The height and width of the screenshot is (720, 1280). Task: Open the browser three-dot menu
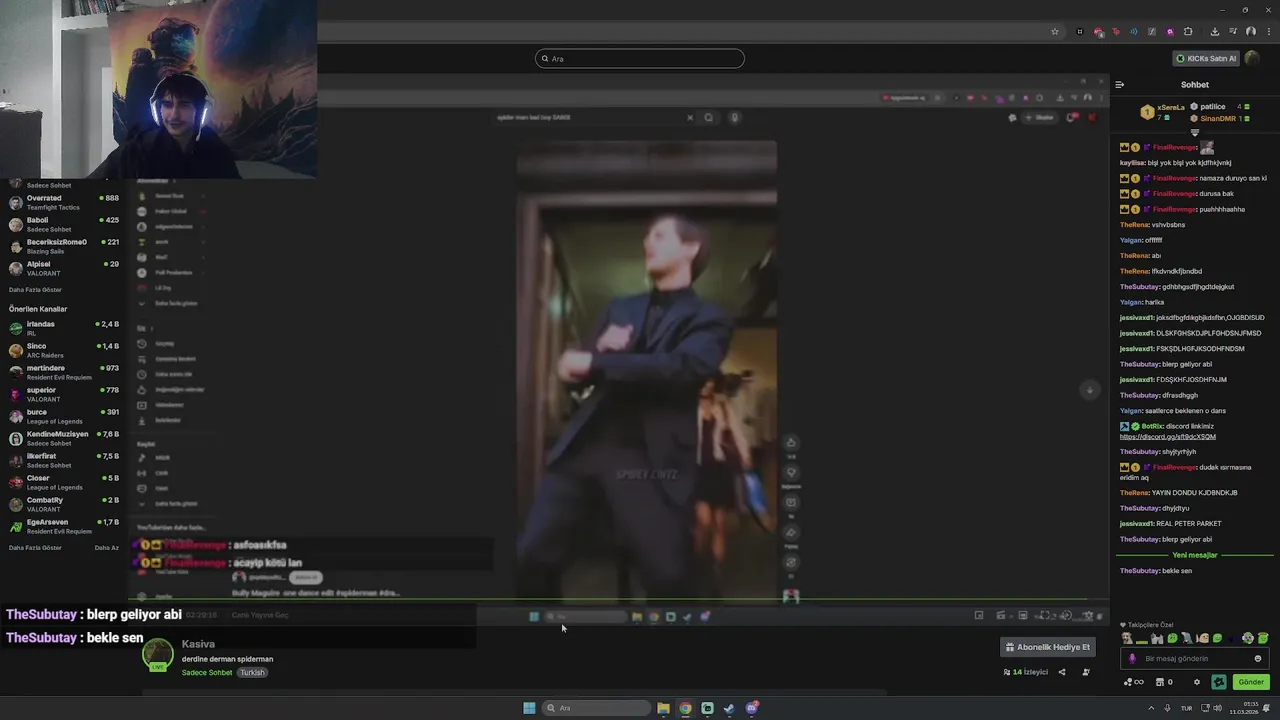coord(1267,32)
